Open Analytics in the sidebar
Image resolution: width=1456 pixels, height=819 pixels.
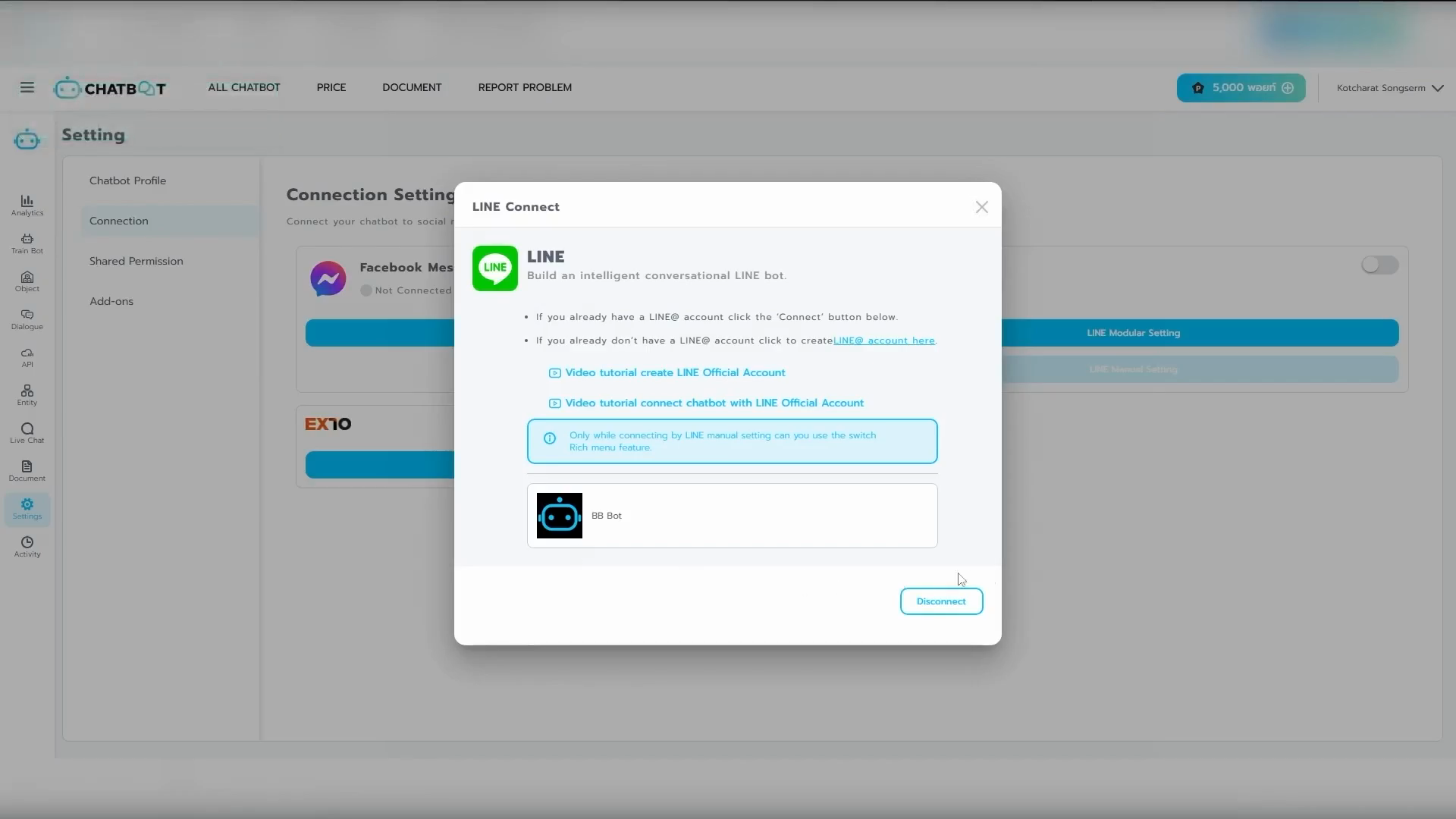[x=27, y=205]
